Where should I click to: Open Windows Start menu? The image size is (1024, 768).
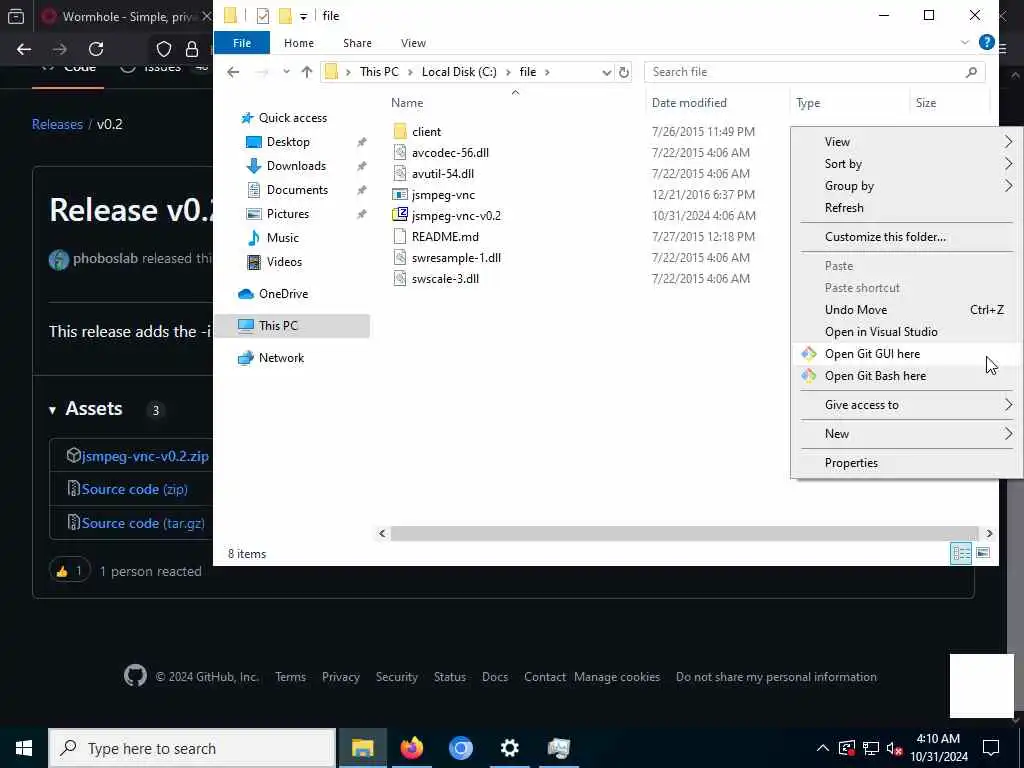click(x=24, y=748)
